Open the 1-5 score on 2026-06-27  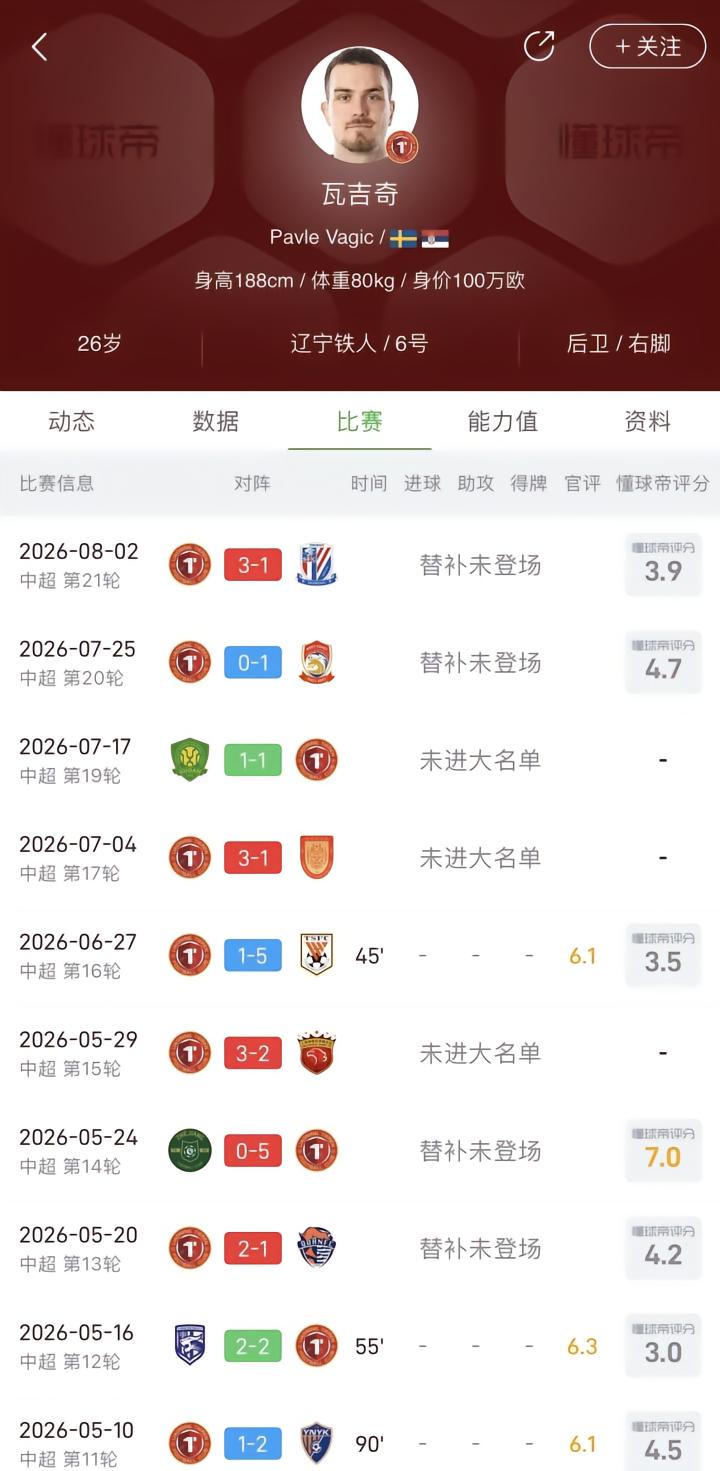pyautogui.click(x=253, y=956)
